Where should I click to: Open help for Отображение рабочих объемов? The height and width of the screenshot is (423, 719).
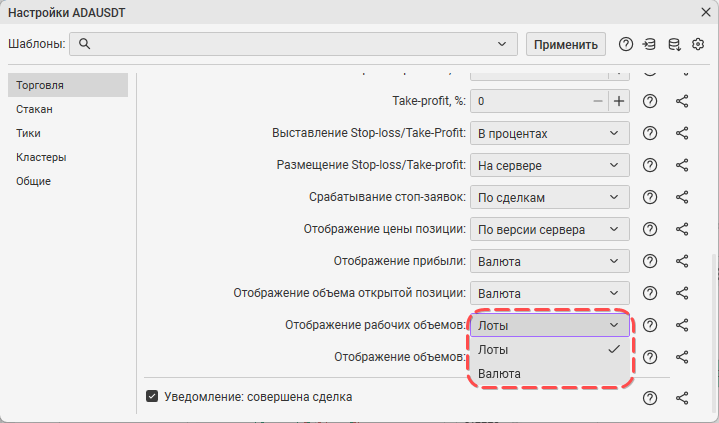(x=650, y=325)
